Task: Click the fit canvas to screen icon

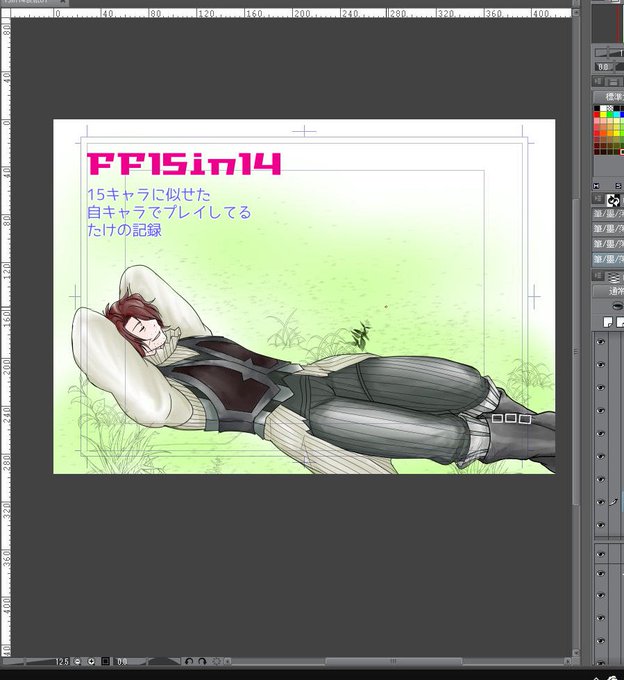Action: [105, 661]
